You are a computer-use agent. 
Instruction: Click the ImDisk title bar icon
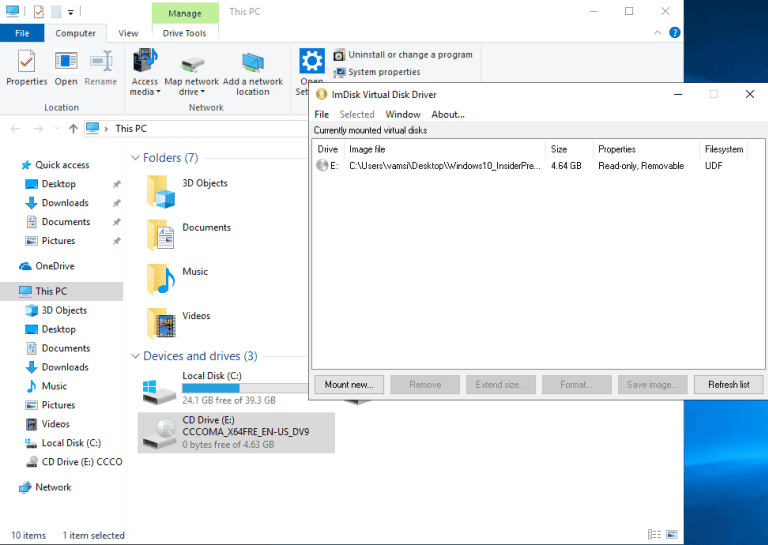[x=321, y=95]
